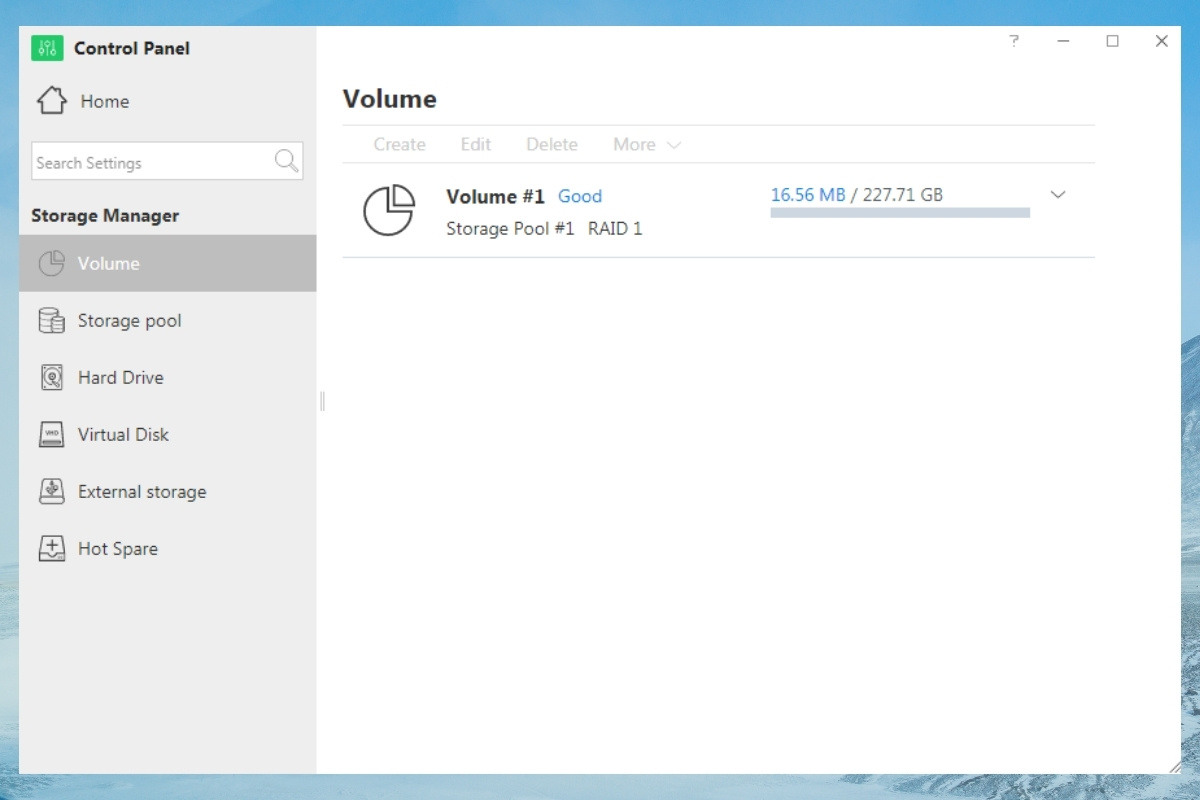Image resolution: width=1200 pixels, height=800 pixels.
Task: Click the RAID 1 label
Action: (x=615, y=229)
